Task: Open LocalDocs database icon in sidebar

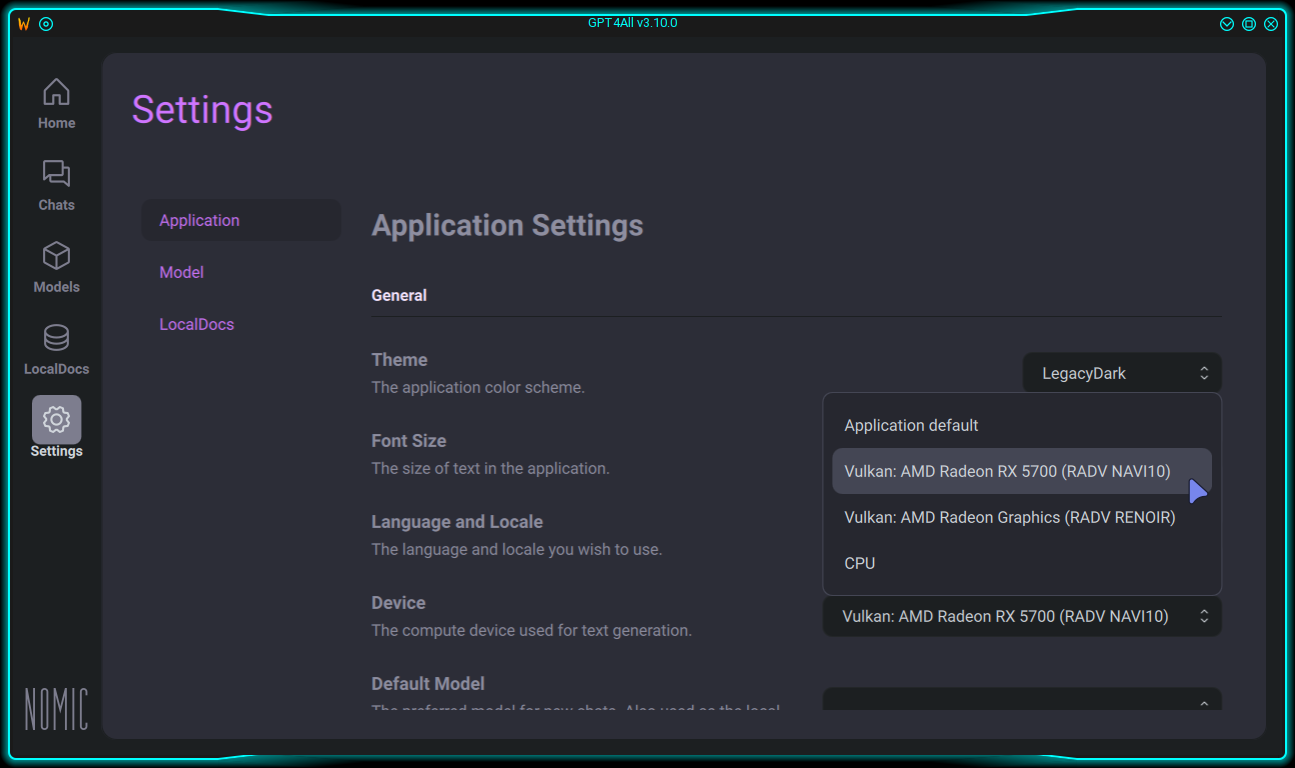Action: [x=56, y=338]
